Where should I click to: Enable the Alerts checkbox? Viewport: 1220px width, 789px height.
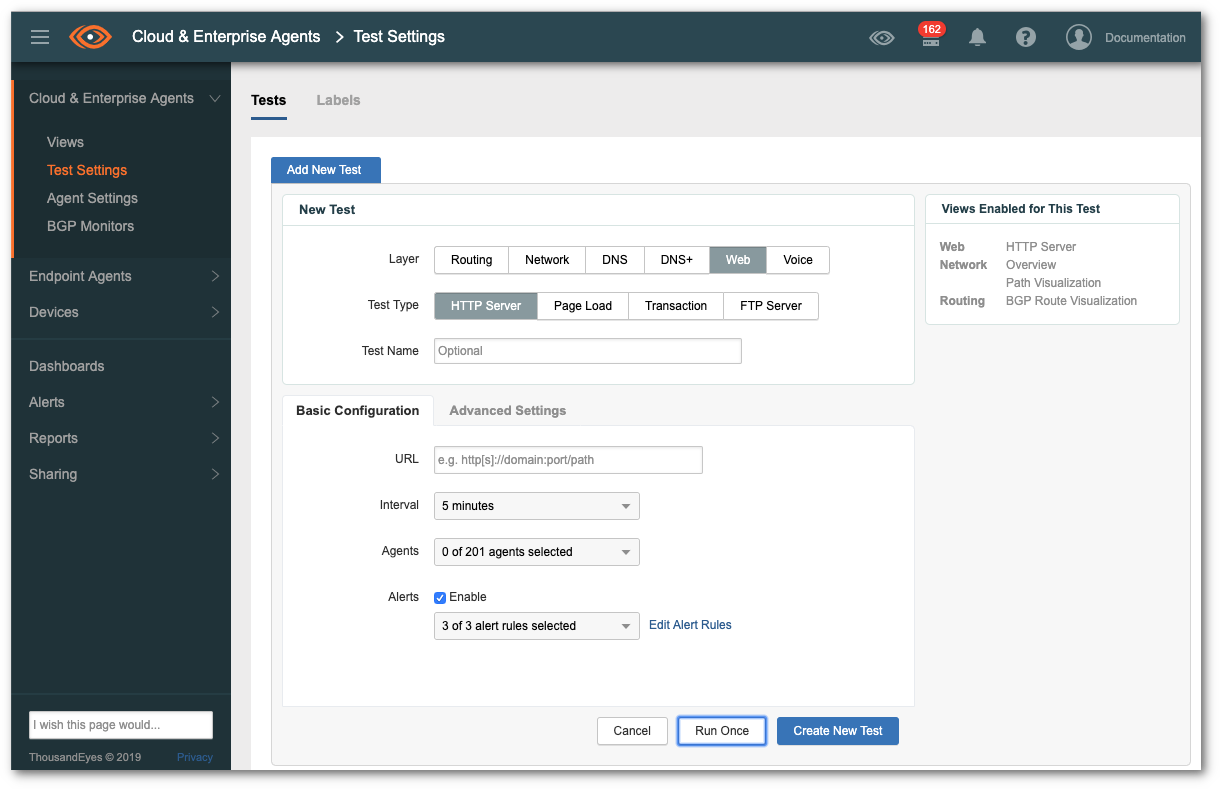click(x=439, y=597)
